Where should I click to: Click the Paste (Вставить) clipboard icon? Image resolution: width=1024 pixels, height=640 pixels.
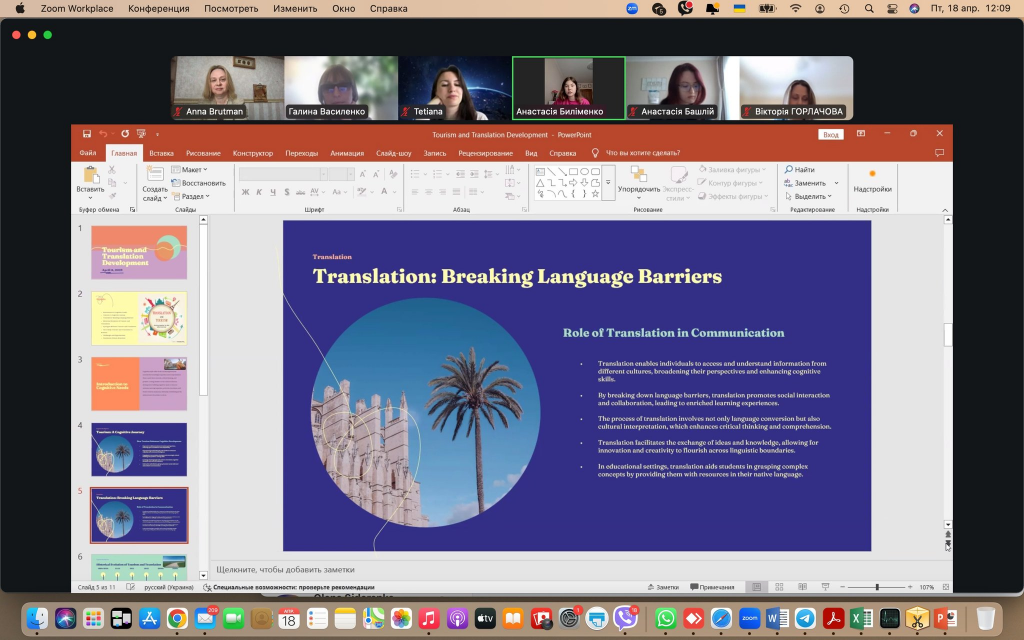point(90,176)
